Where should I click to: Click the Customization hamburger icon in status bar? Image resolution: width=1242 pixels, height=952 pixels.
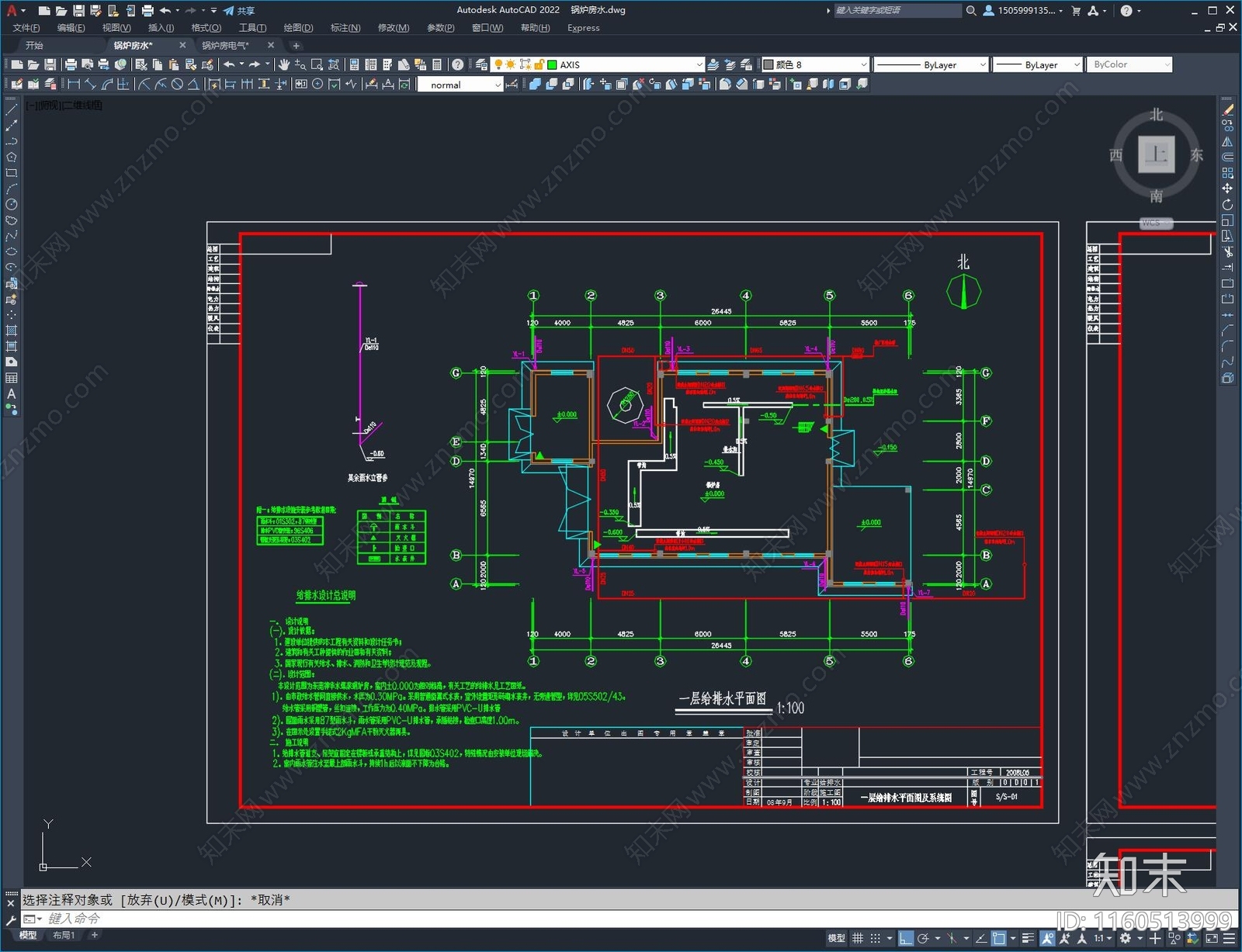click(1229, 938)
